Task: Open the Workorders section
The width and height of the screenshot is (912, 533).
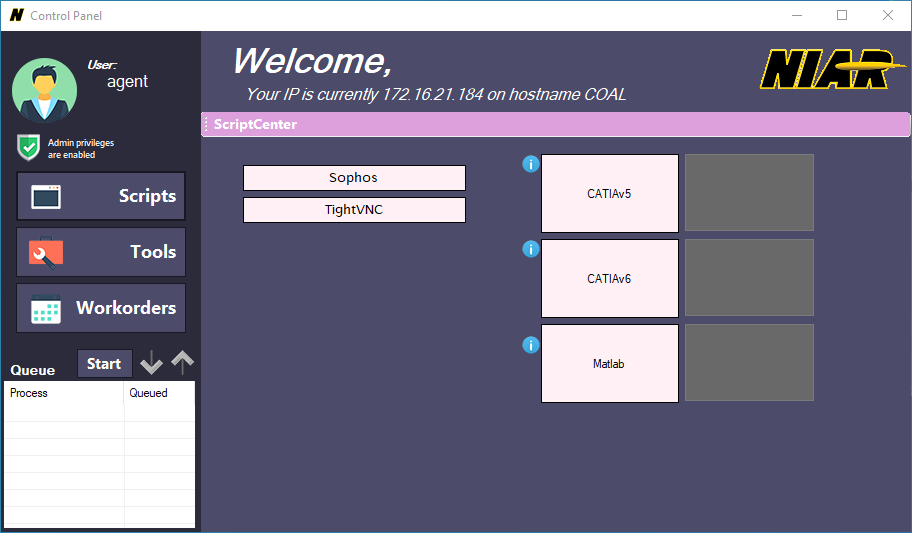Action: 101,308
